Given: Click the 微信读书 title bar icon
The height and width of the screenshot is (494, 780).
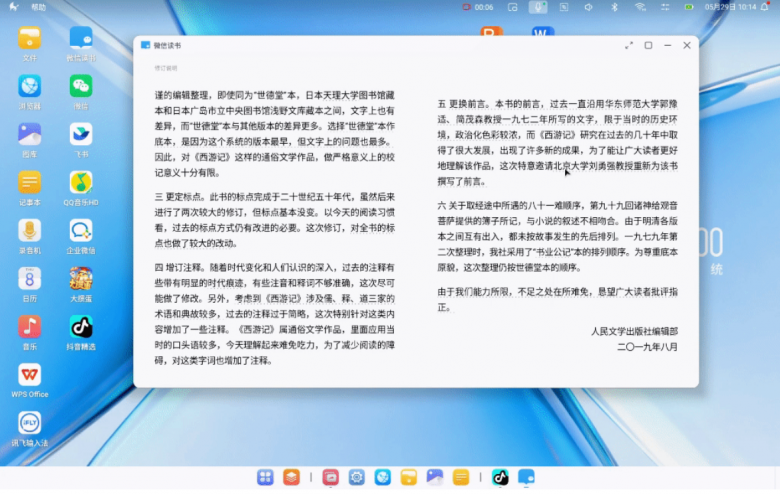Looking at the screenshot, I should [x=145, y=45].
